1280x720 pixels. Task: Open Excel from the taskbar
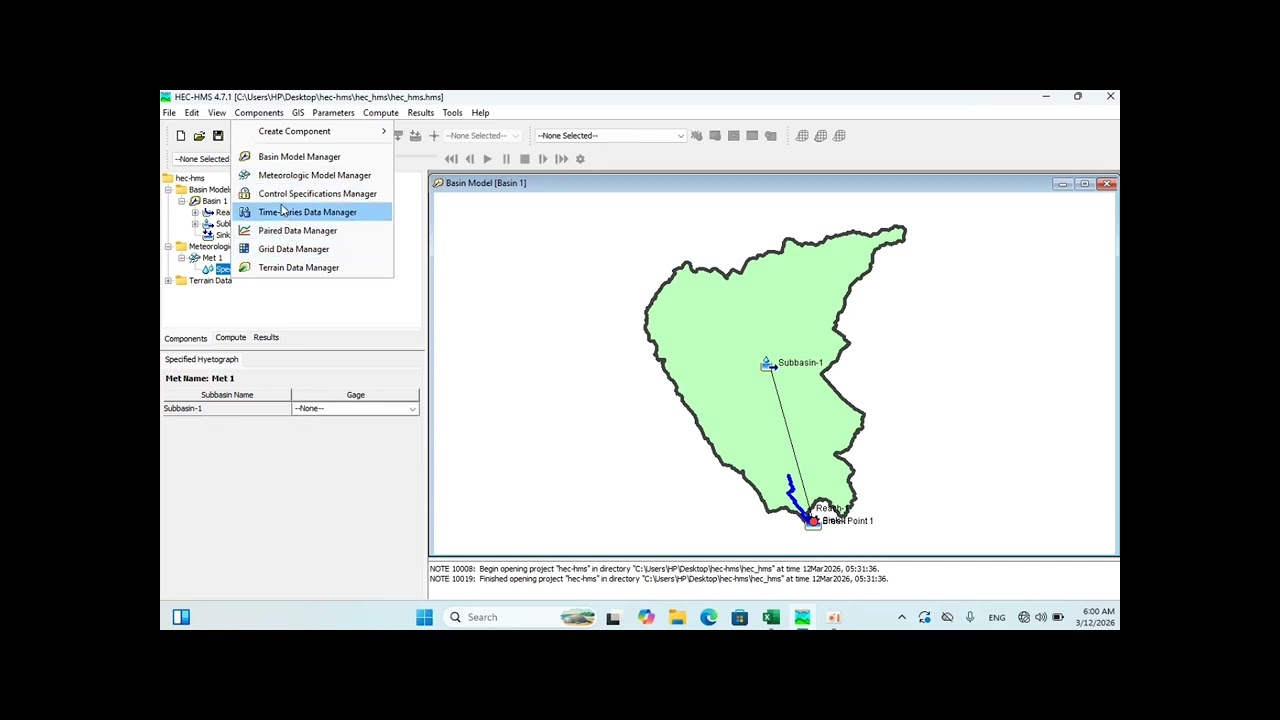771,617
